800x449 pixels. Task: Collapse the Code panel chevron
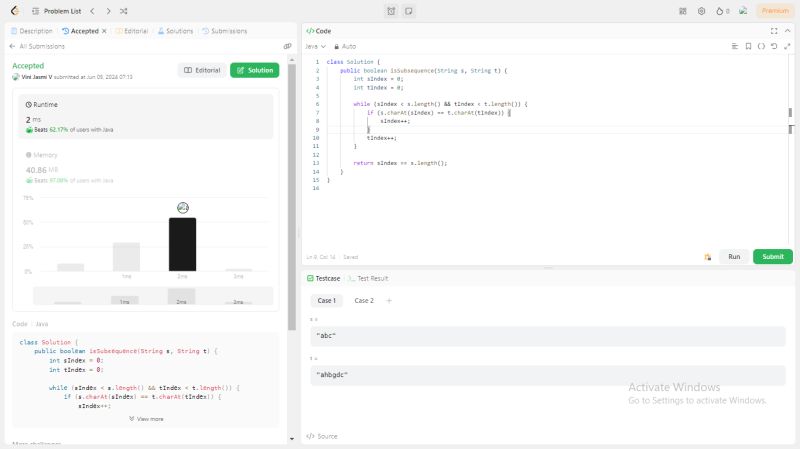pos(787,31)
